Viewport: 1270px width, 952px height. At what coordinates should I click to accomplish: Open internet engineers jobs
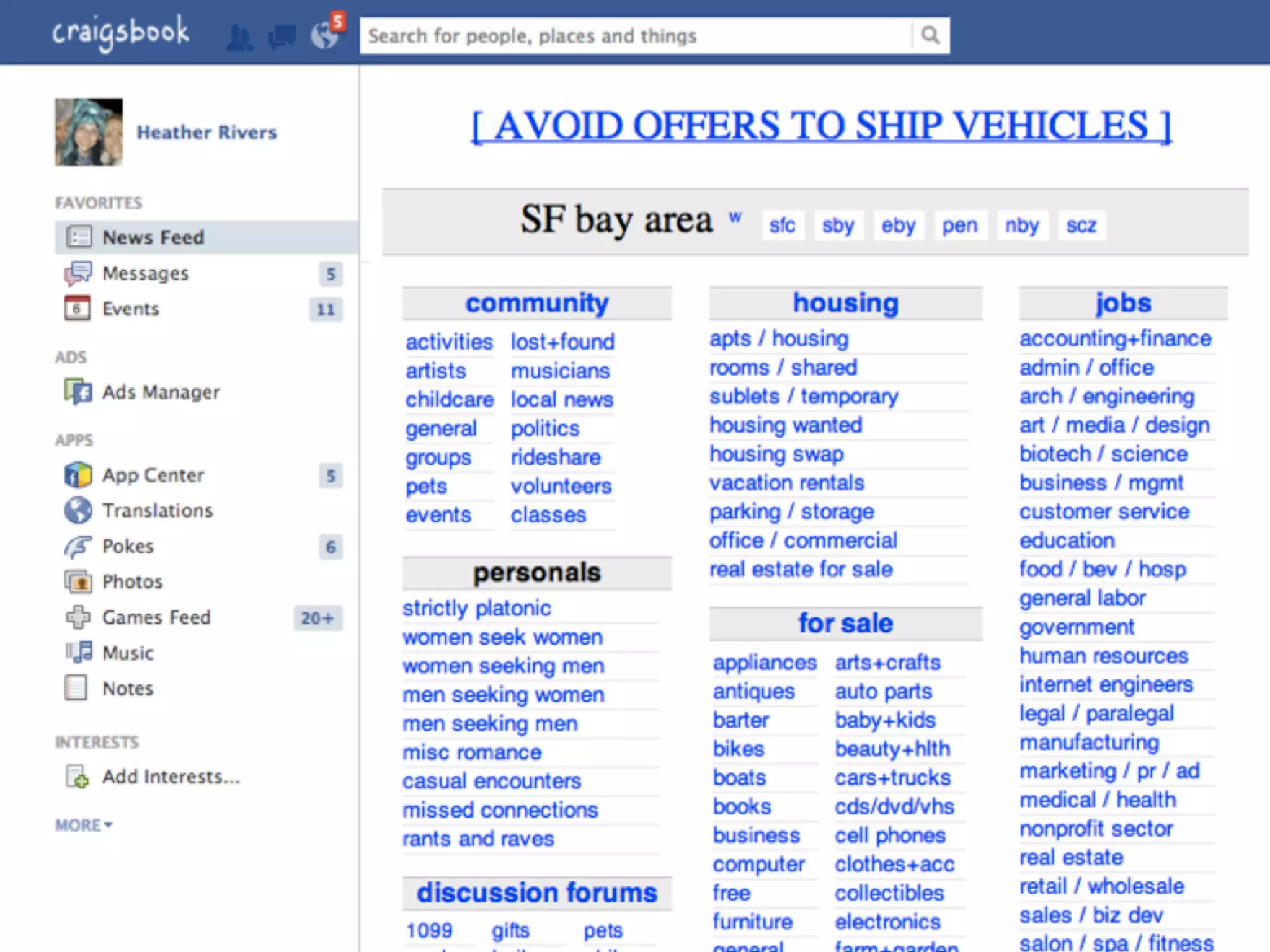pyautogui.click(x=1106, y=685)
